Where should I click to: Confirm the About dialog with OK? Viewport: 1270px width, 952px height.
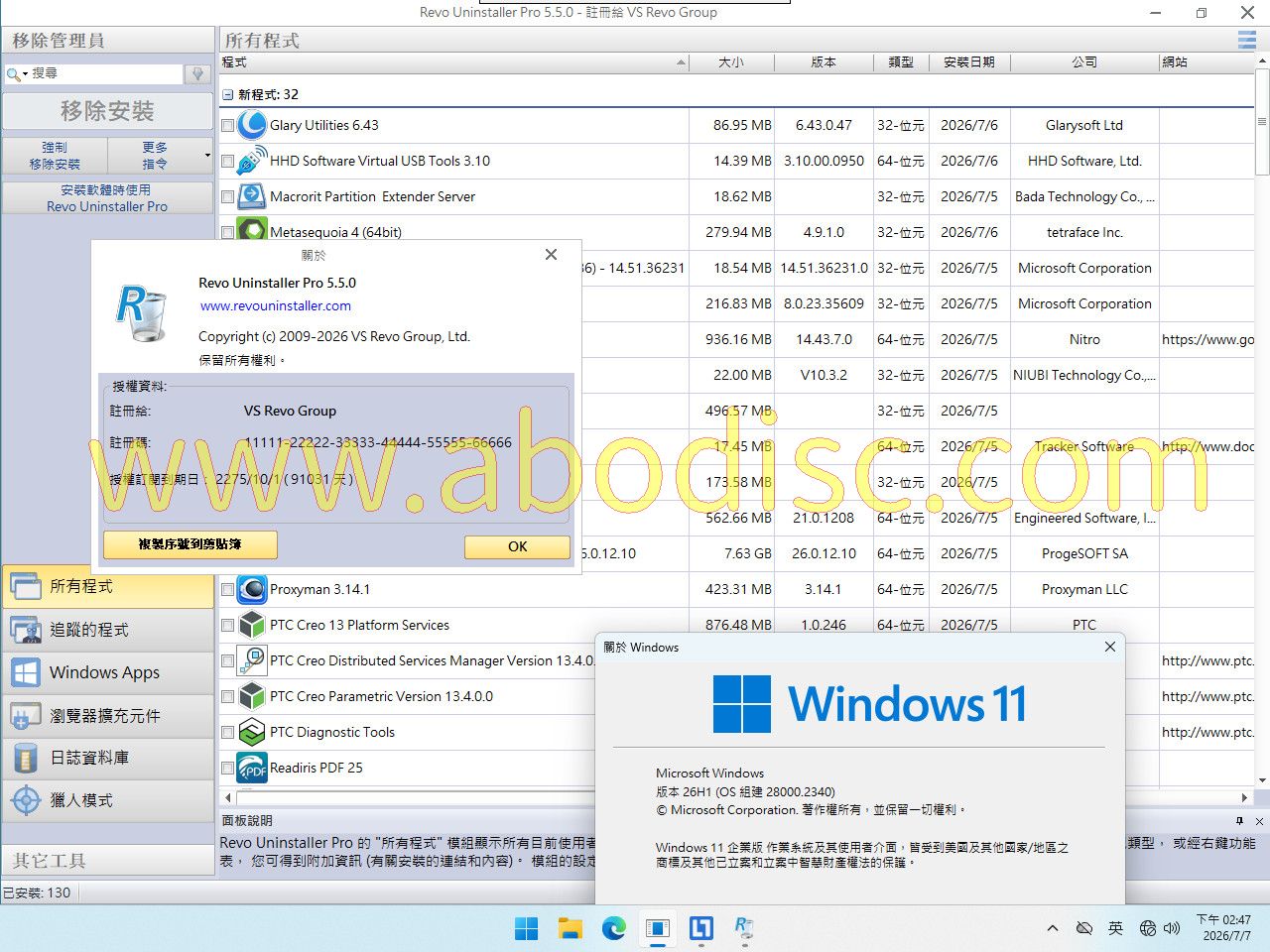(517, 546)
